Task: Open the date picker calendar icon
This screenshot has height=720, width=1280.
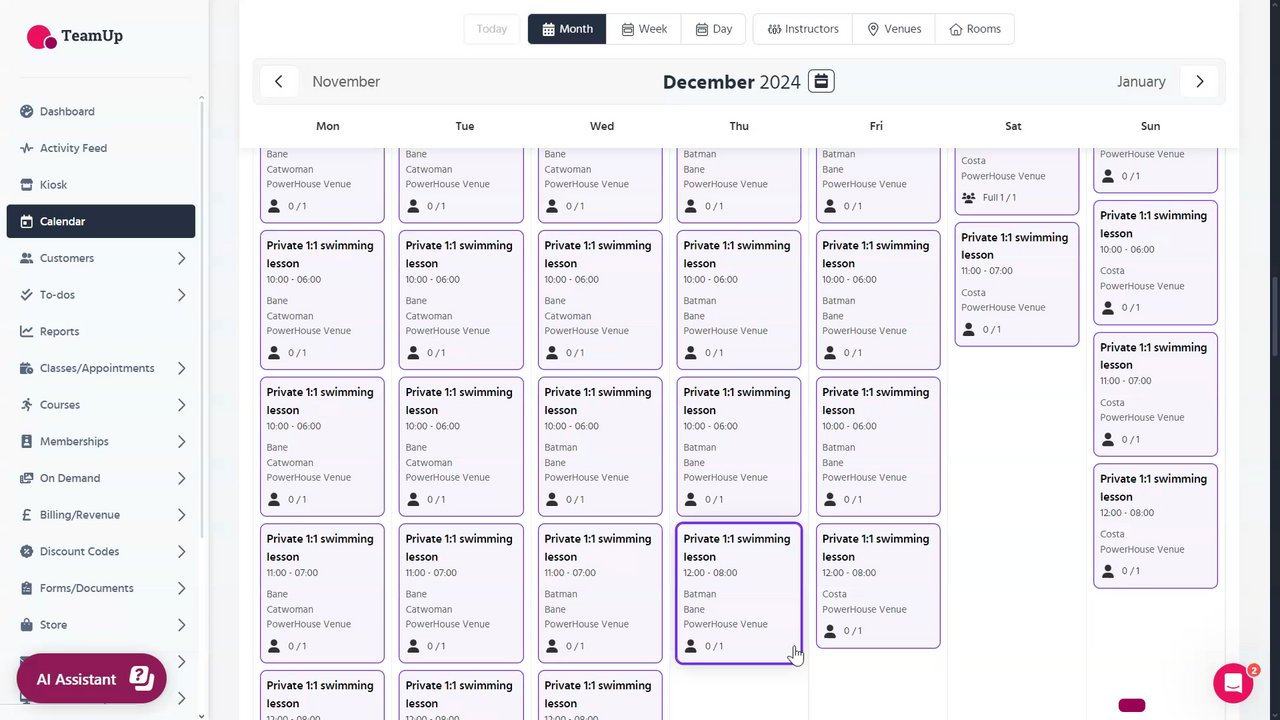Action: pos(821,81)
